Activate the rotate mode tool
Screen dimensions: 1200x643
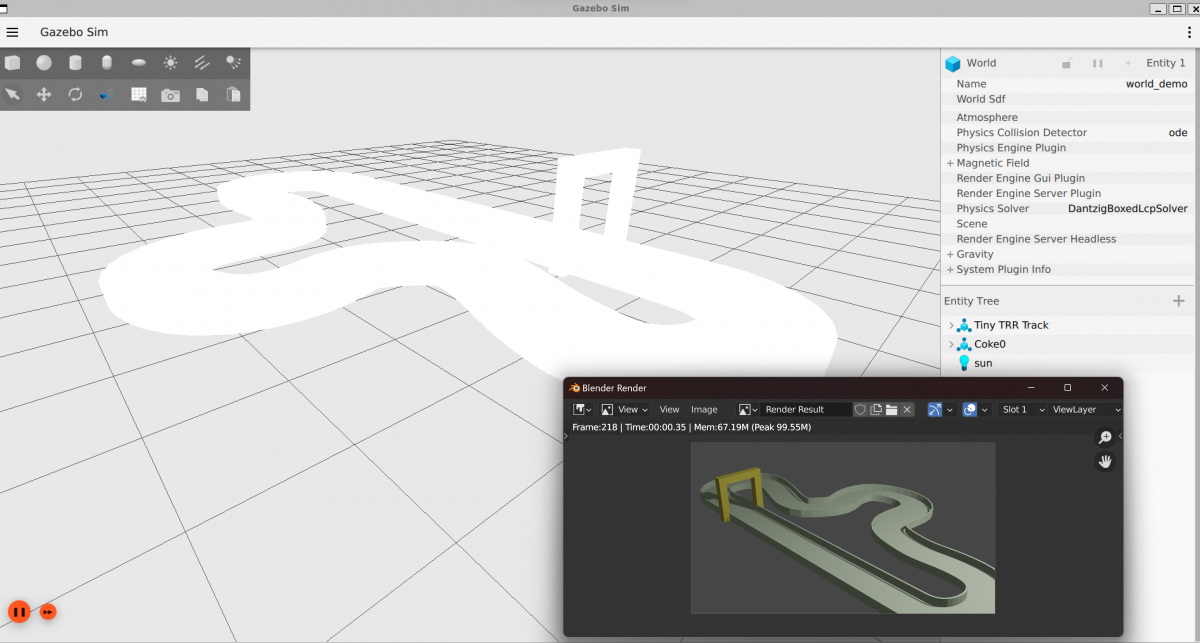tap(75, 94)
